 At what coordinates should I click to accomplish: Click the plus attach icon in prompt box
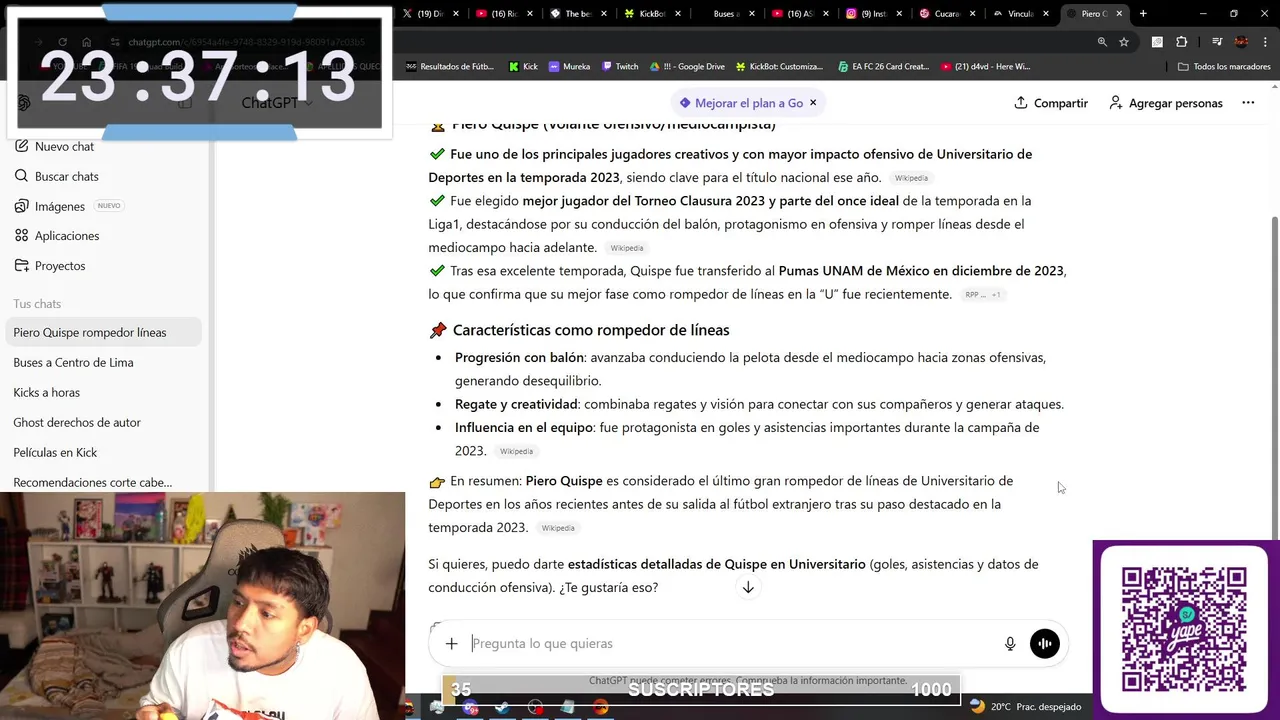click(451, 644)
